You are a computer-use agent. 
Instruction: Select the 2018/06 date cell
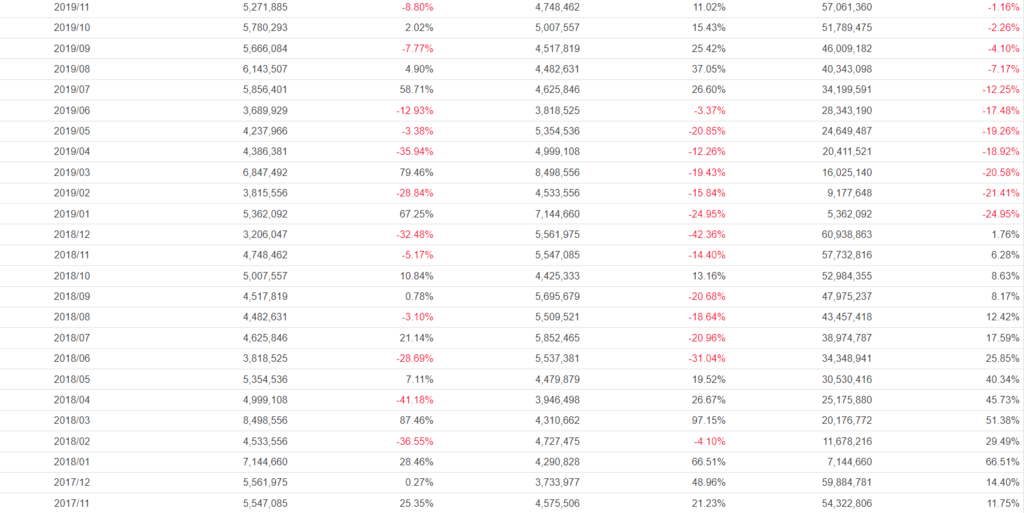coord(69,358)
